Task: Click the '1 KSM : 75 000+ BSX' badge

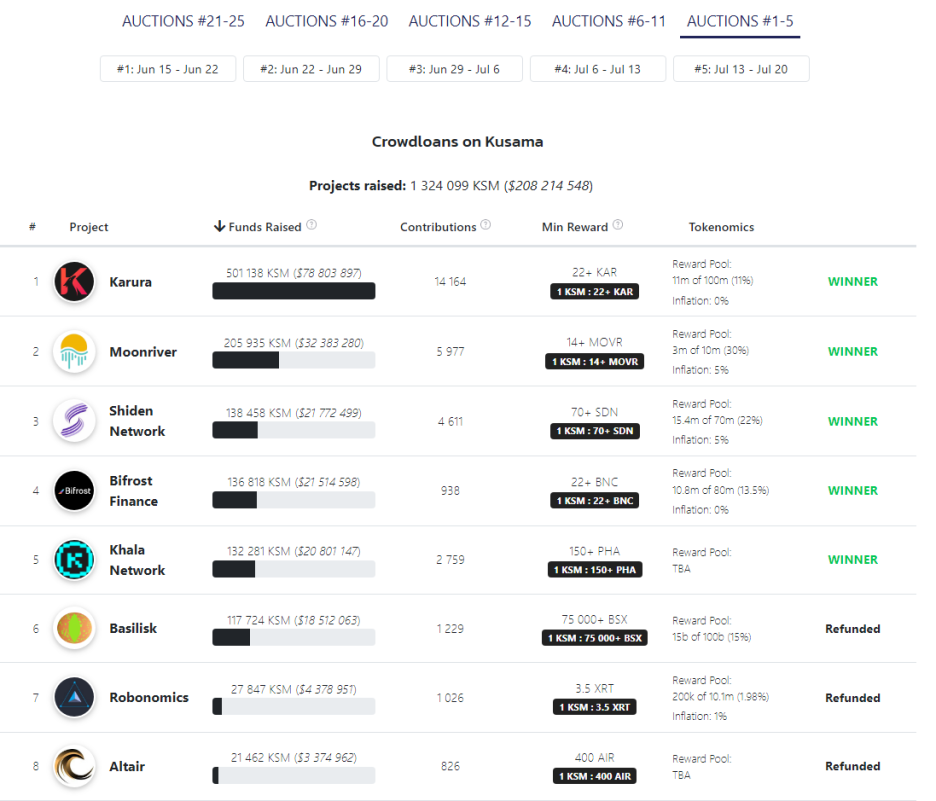Action: pyautogui.click(x=595, y=638)
